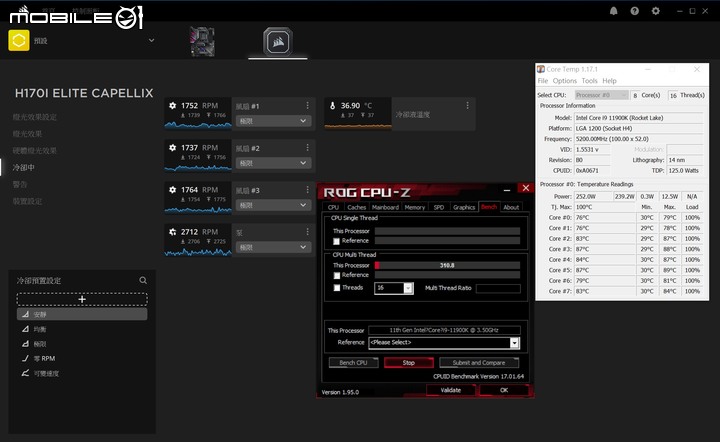Select the last cooling preset in list

click(x=82, y=374)
